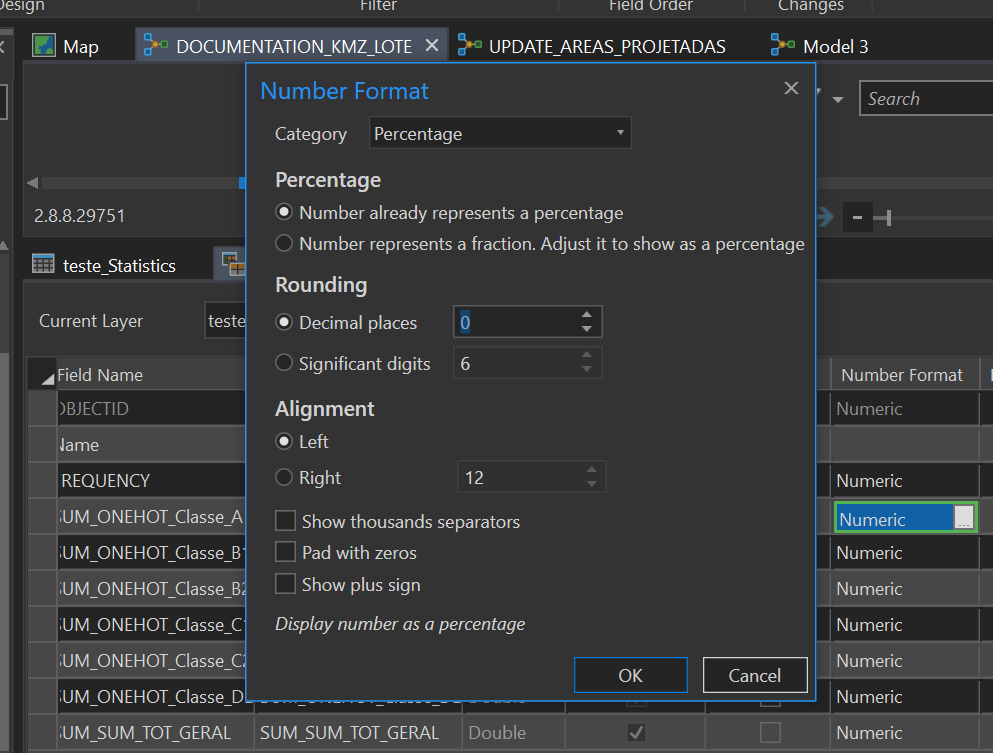Click the UPDATE_AREAS_PROJETADAS model icon
993x753 pixels.
(x=469, y=45)
